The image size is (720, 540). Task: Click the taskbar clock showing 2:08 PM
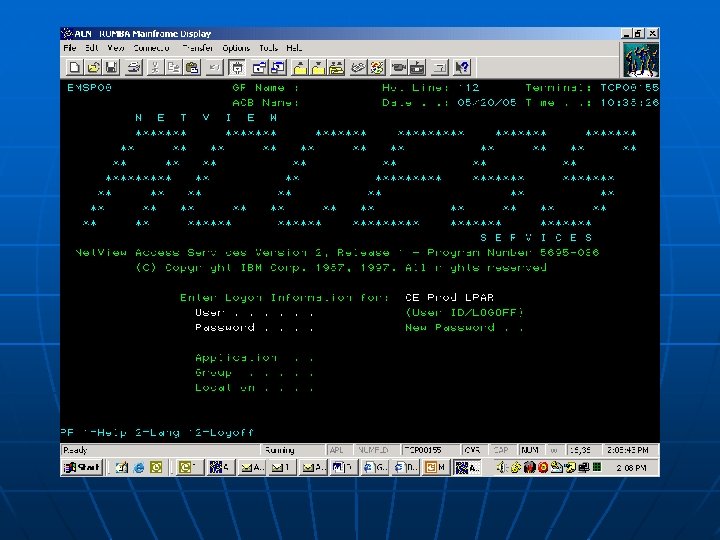631,468
